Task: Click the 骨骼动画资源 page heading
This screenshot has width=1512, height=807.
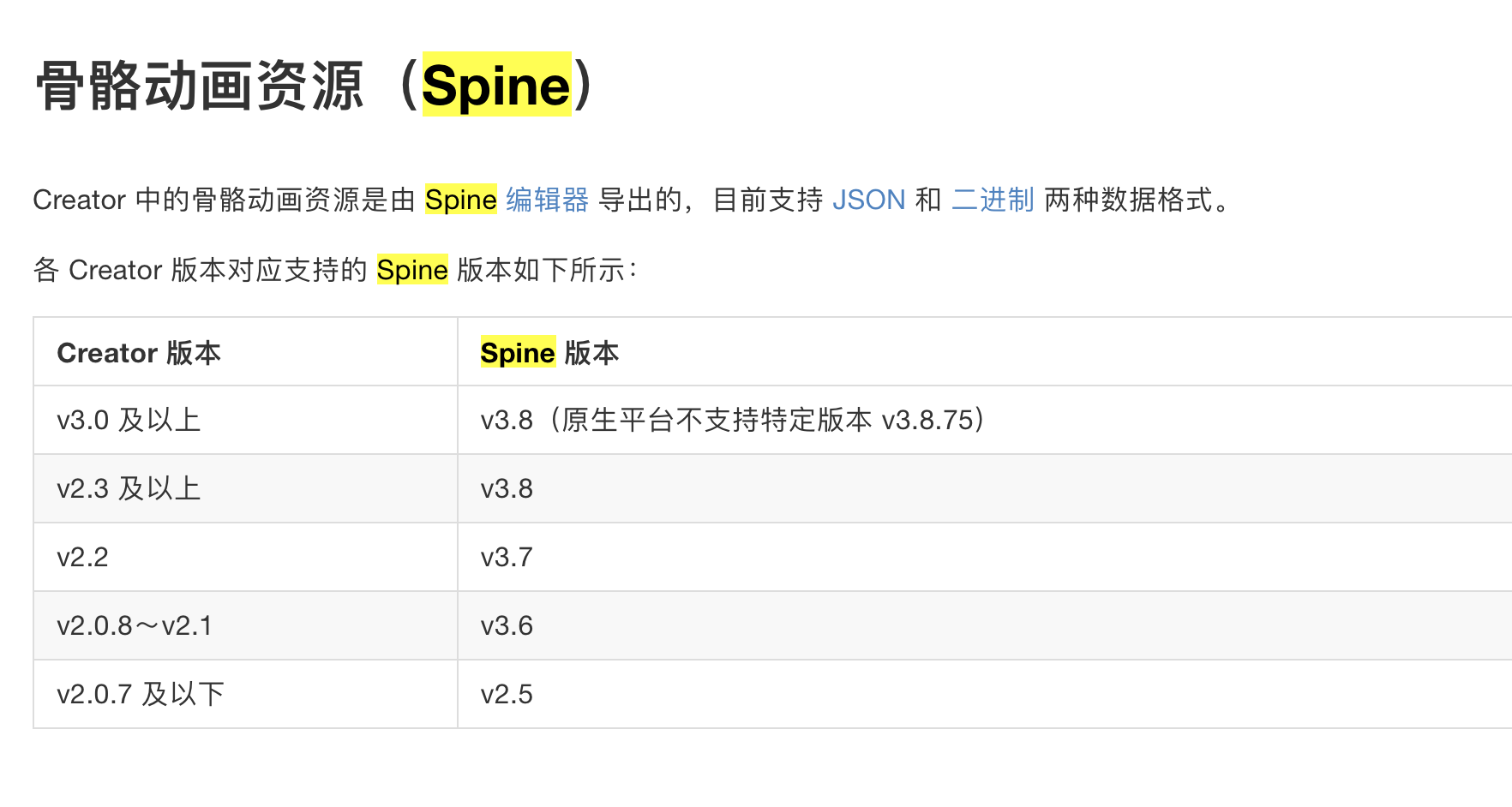Action: pos(199,86)
